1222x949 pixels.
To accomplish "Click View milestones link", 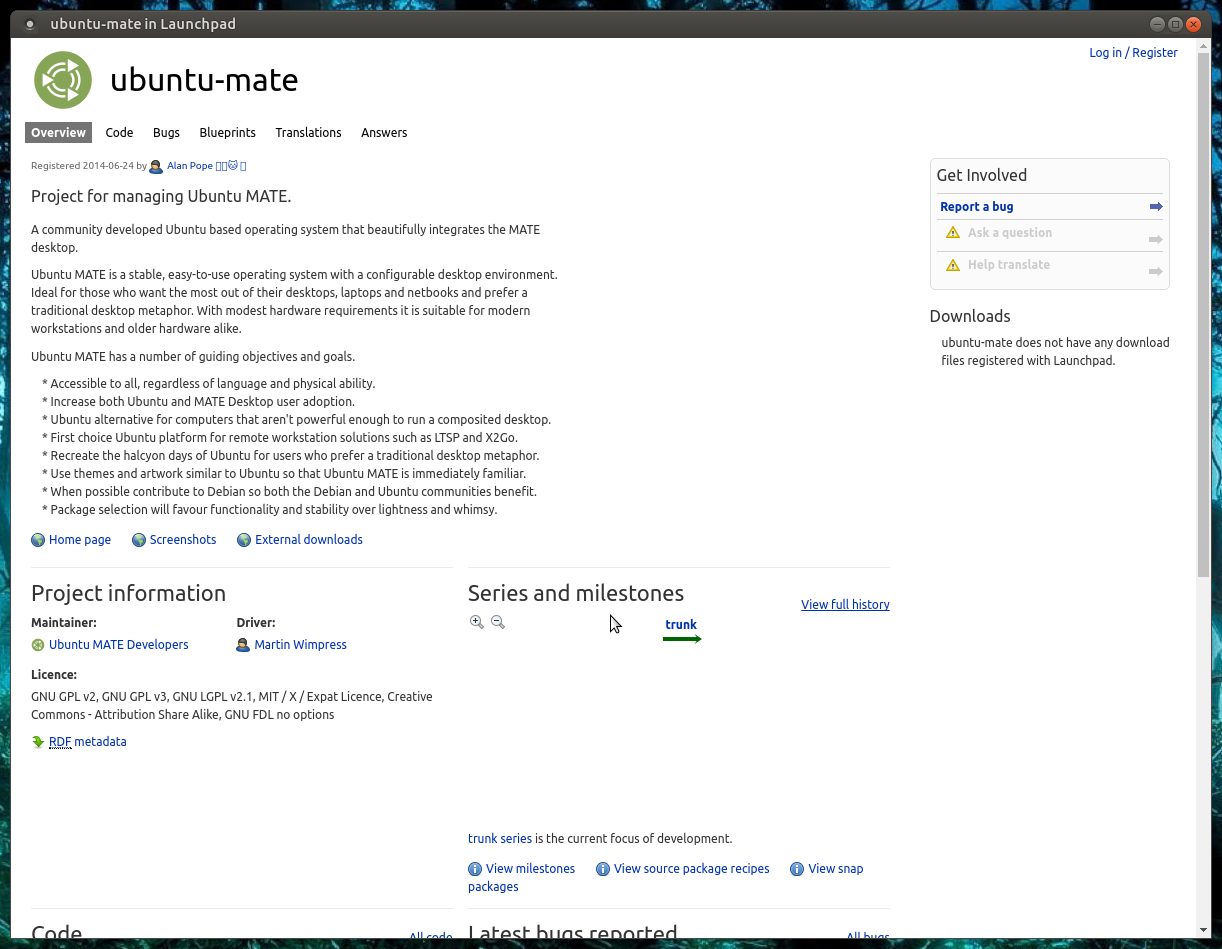I will (530, 869).
